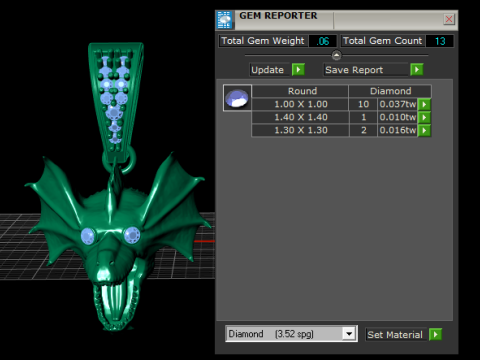
Task: Open the Diamond (3.52 spg) material dropdown
Action: tap(349, 334)
